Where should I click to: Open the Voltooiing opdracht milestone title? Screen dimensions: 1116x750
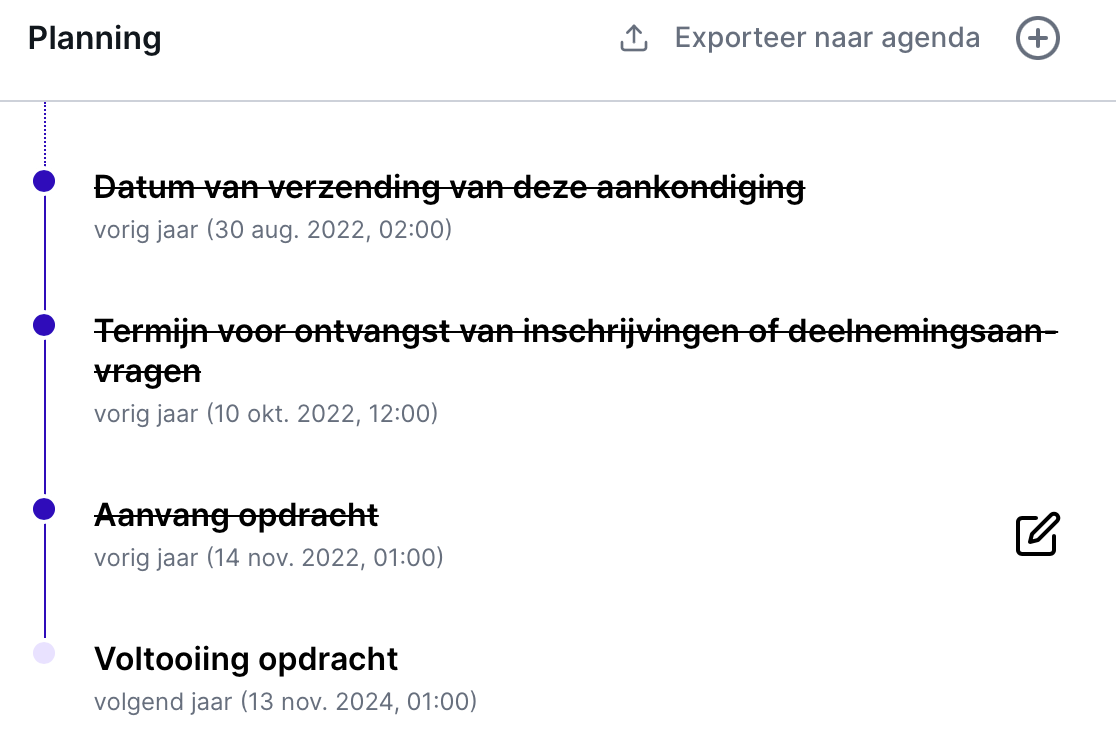(x=246, y=659)
